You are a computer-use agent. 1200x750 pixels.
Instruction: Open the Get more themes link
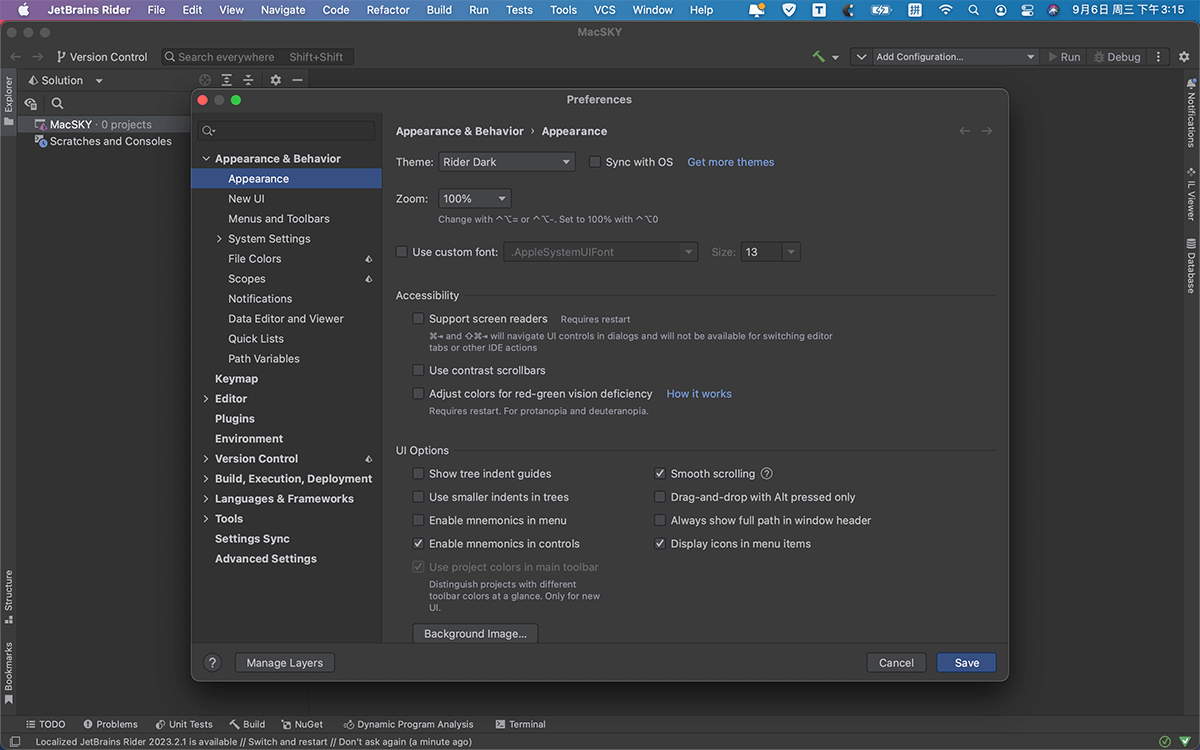pyautogui.click(x=731, y=162)
